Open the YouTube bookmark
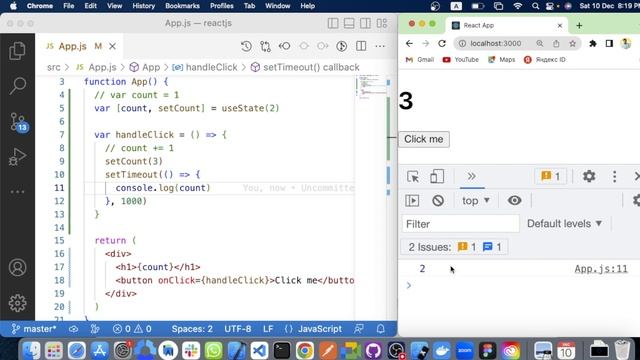The width and height of the screenshot is (640, 360). [x=460, y=60]
